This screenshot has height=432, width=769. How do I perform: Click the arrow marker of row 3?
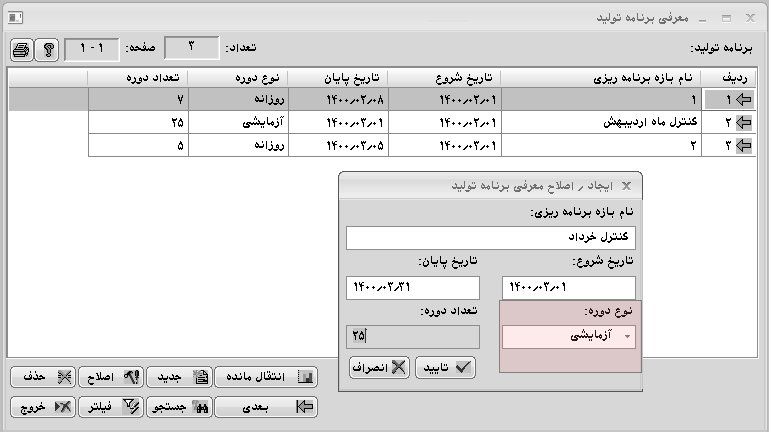[x=742, y=146]
